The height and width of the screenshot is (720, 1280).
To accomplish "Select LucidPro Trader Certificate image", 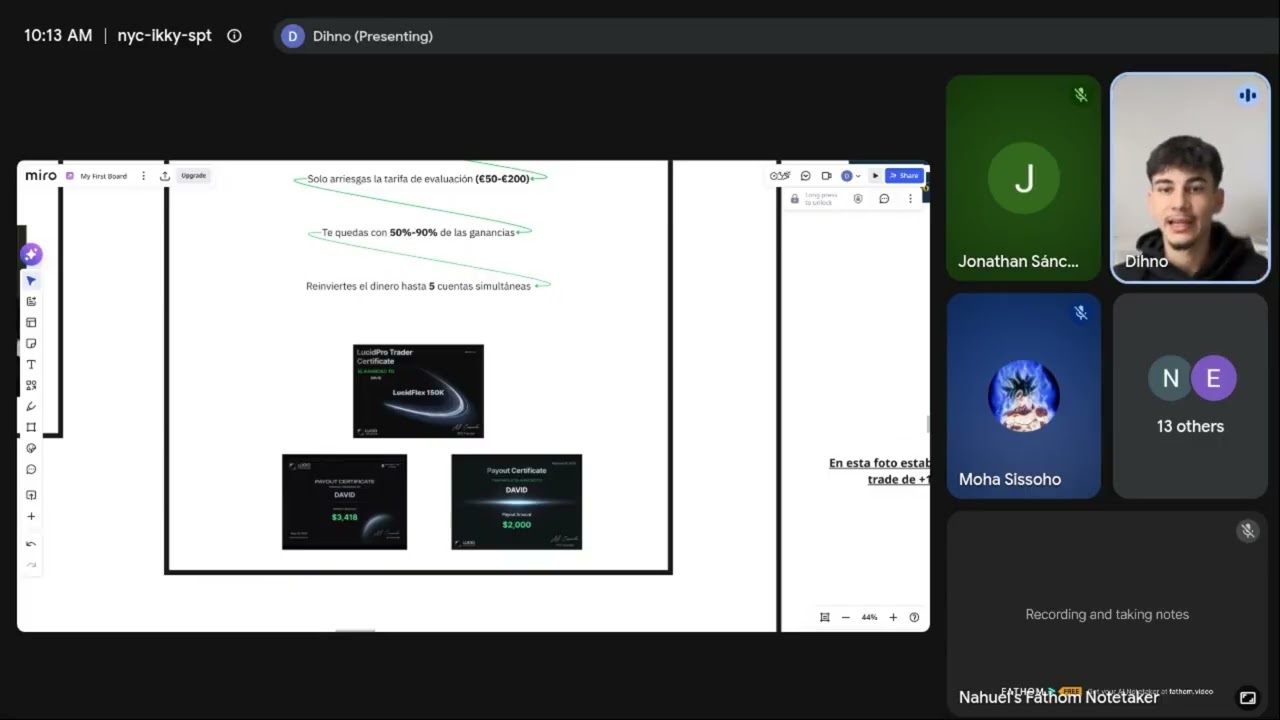I will tap(418, 391).
